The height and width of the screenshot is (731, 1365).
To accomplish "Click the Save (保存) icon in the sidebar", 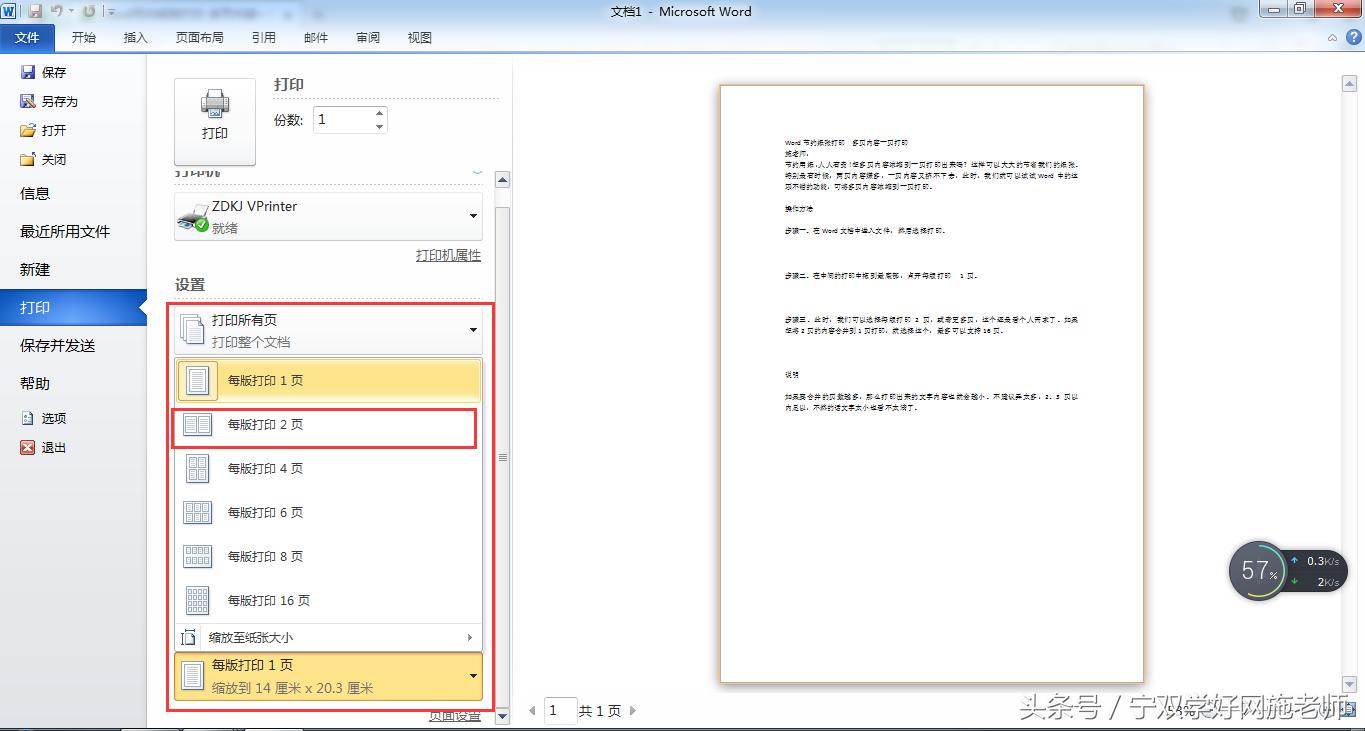I will (x=28, y=72).
